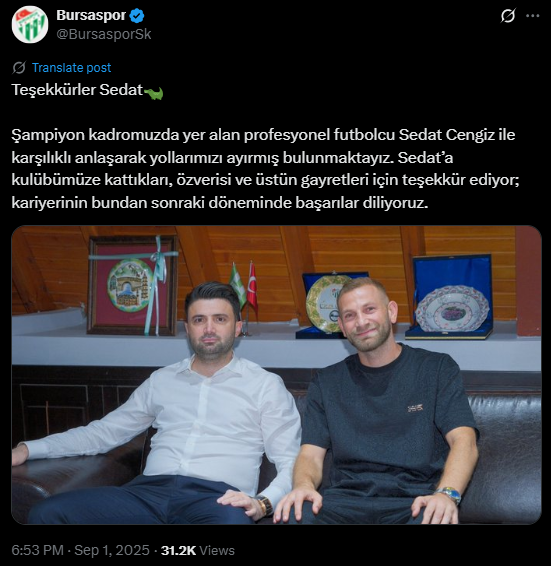Click the Bursaspor crest plate behind smiling man

(326, 303)
